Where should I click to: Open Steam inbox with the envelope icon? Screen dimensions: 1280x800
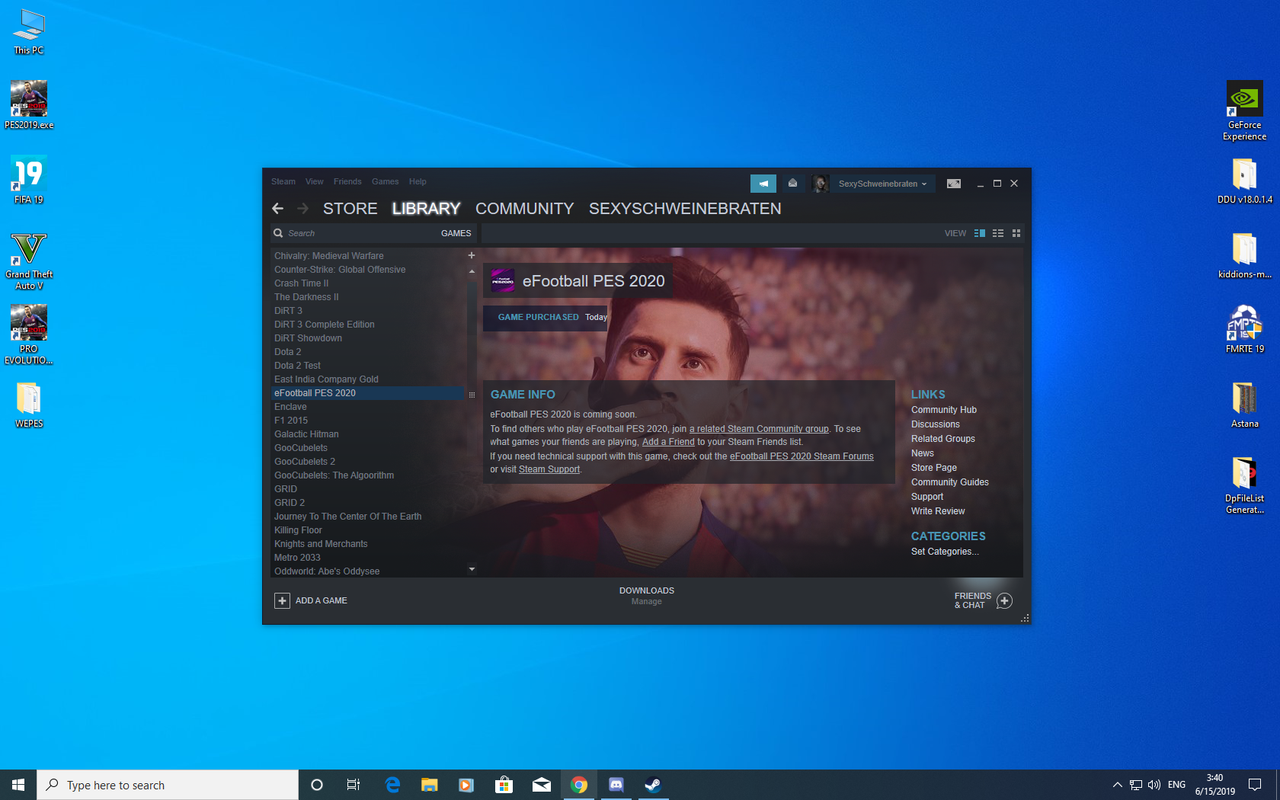click(793, 183)
